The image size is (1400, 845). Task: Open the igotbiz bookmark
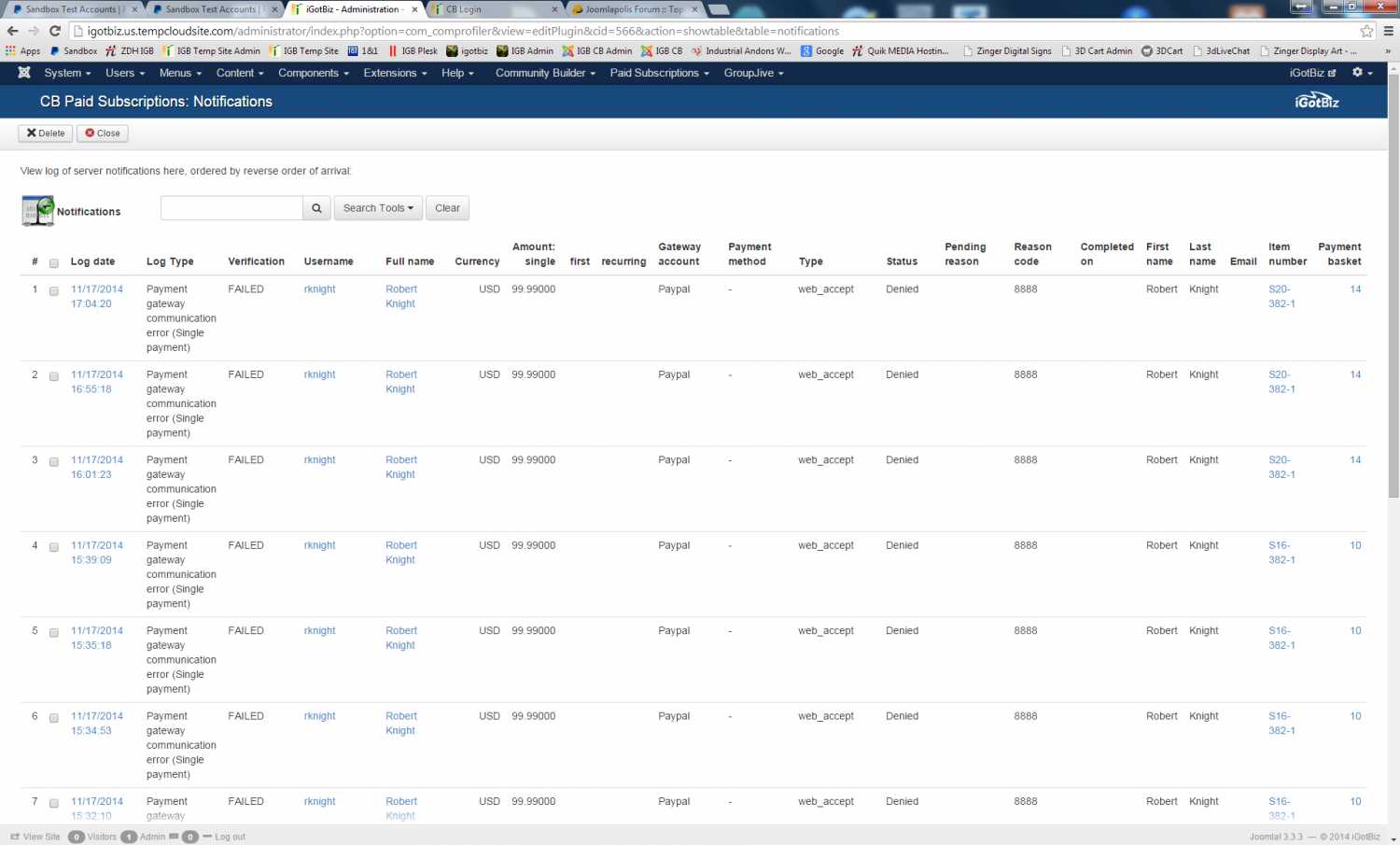coord(468,51)
